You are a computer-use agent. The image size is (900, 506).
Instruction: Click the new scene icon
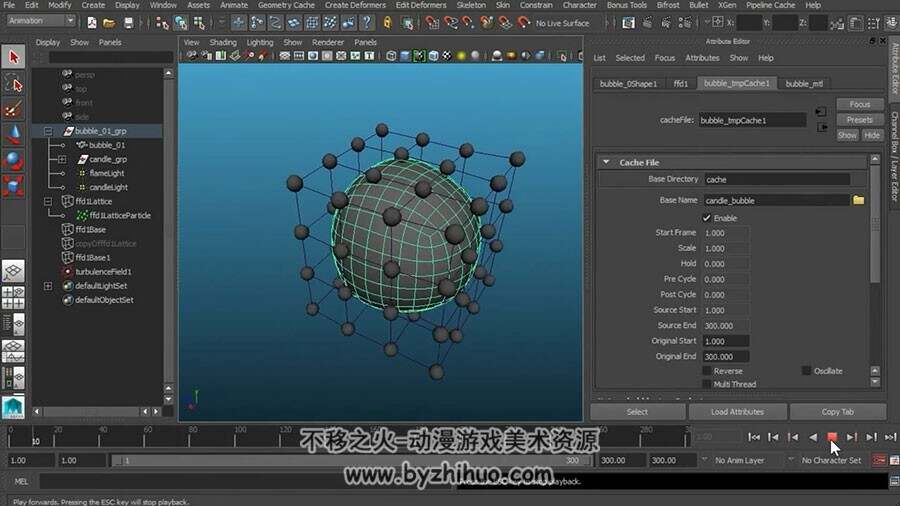pyautogui.click(x=92, y=23)
